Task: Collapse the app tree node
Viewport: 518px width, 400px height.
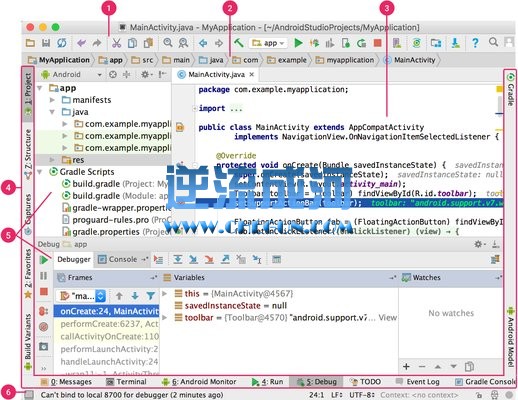Action: [40, 88]
